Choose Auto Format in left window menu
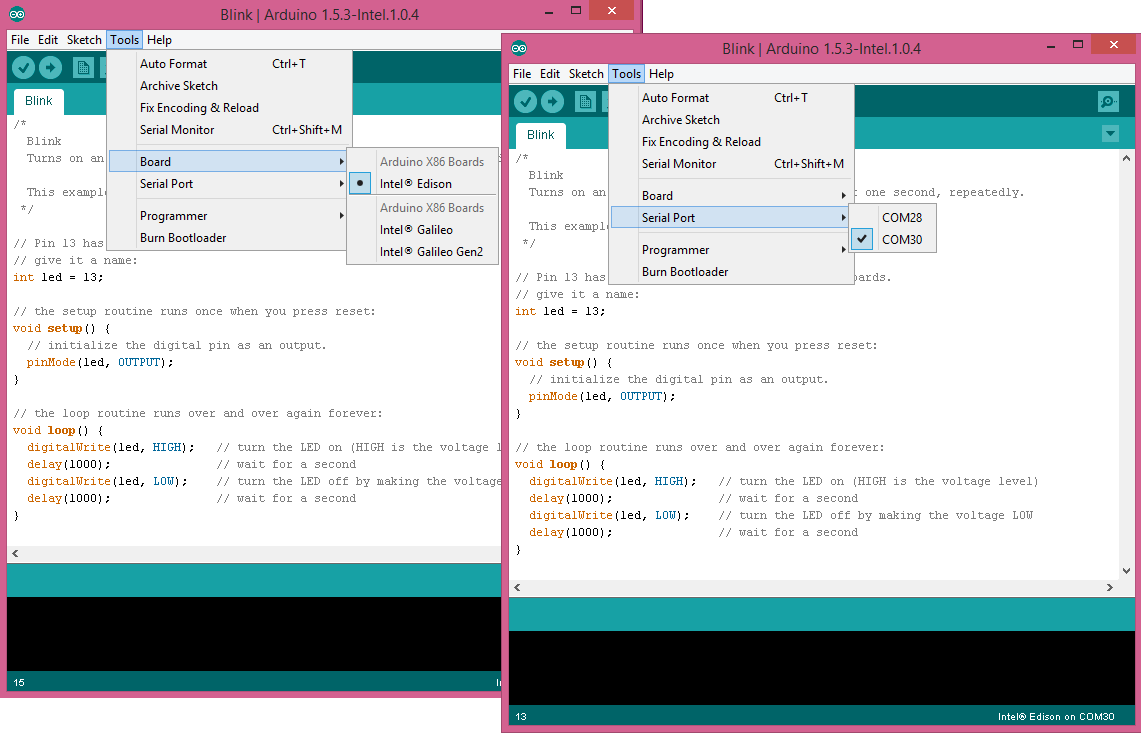Image resolution: width=1143 pixels, height=736 pixels. [x=227, y=64]
